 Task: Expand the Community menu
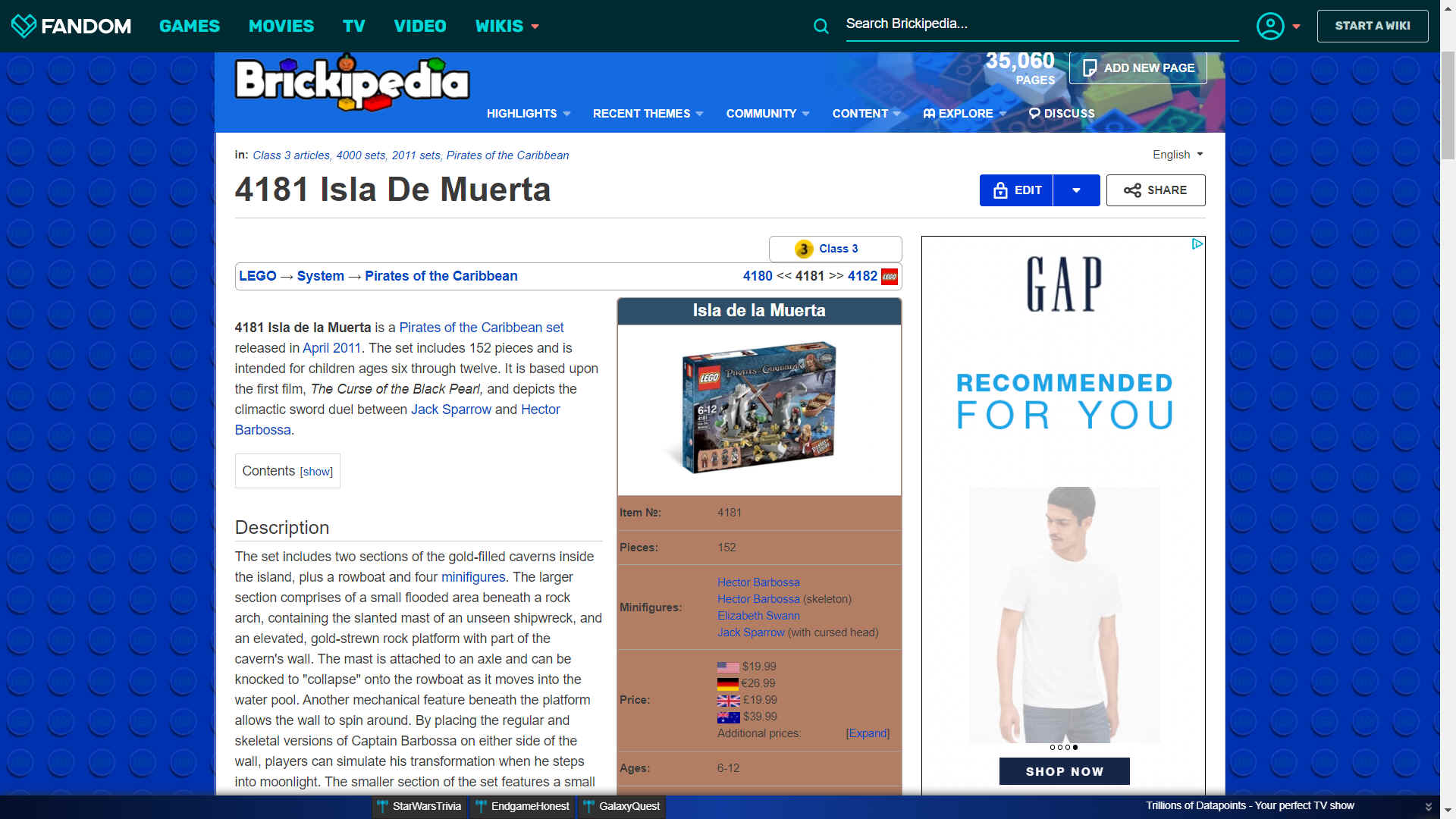point(767,113)
